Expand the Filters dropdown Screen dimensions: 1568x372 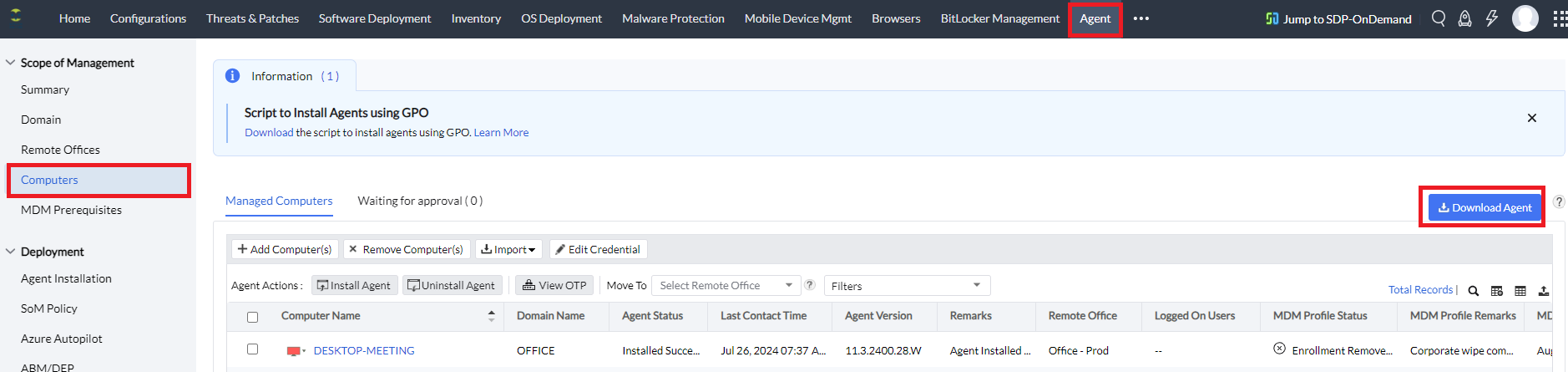906,286
